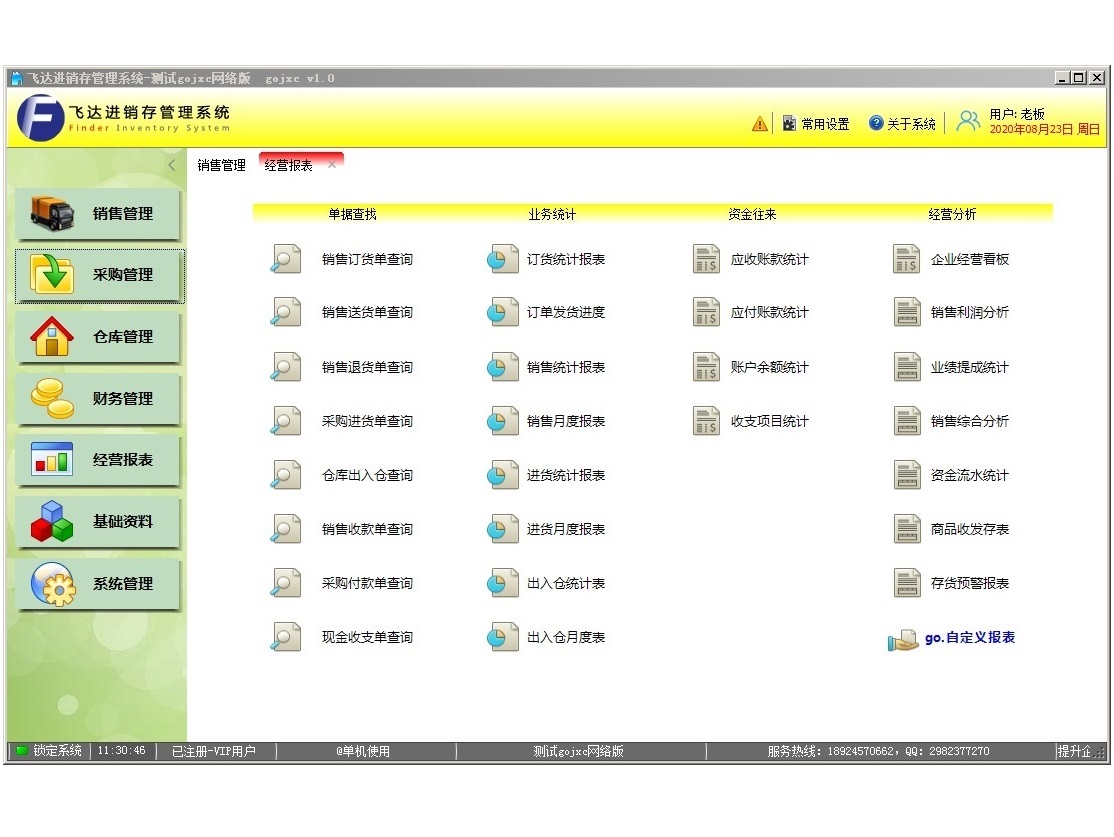Click the report icon for 应收账款统计

point(706,259)
